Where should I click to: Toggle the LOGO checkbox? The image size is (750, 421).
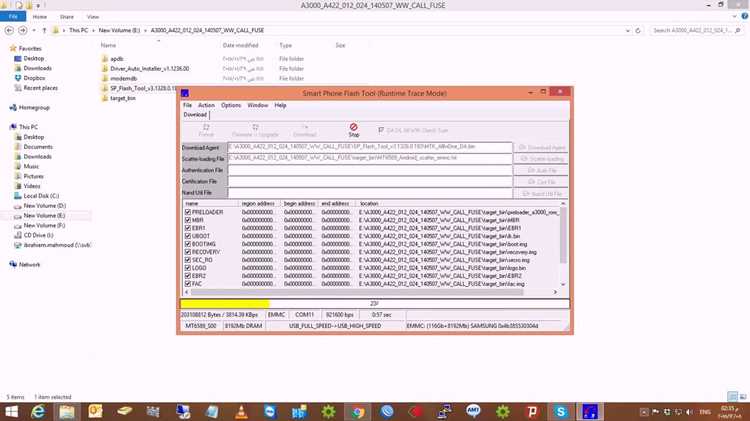pos(188,268)
